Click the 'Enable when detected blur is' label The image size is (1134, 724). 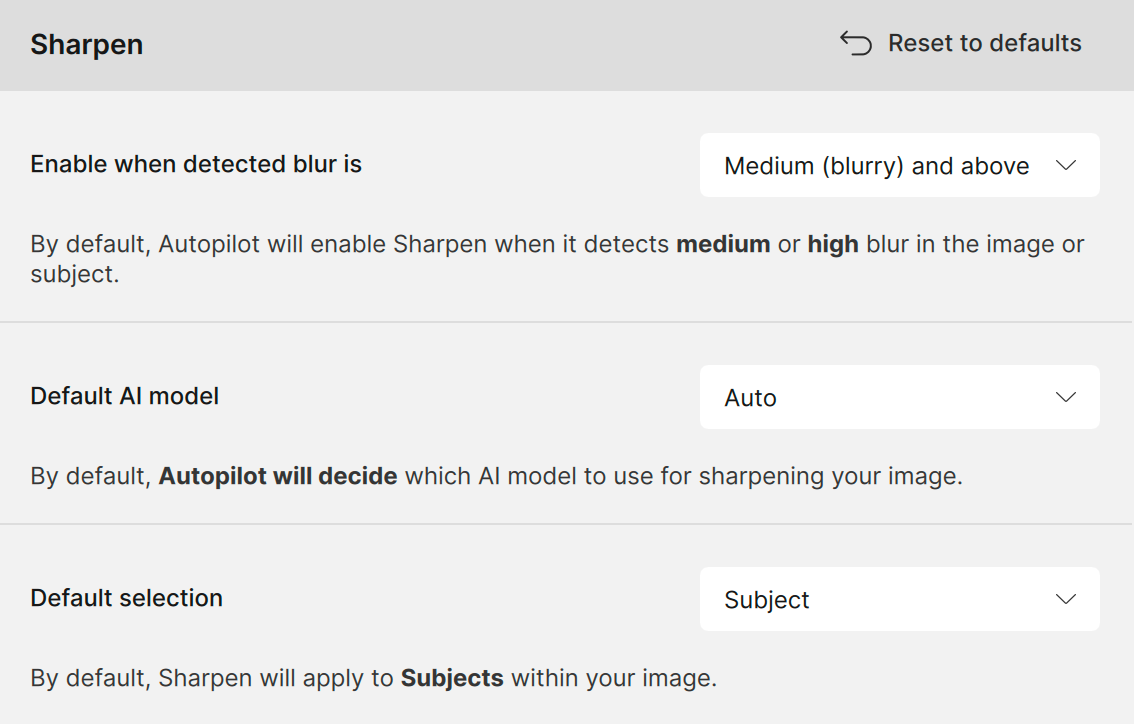[196, 164]
